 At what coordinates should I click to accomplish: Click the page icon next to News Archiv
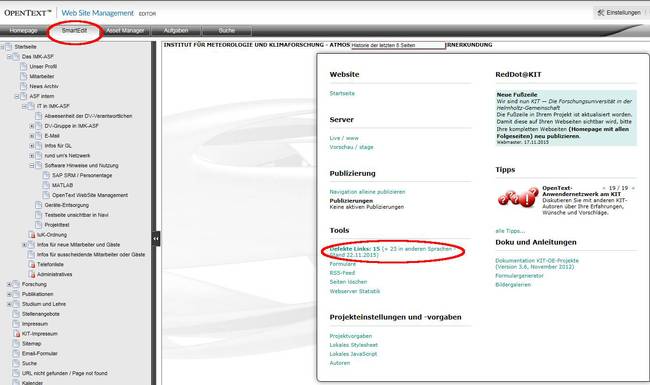[24, 86]
